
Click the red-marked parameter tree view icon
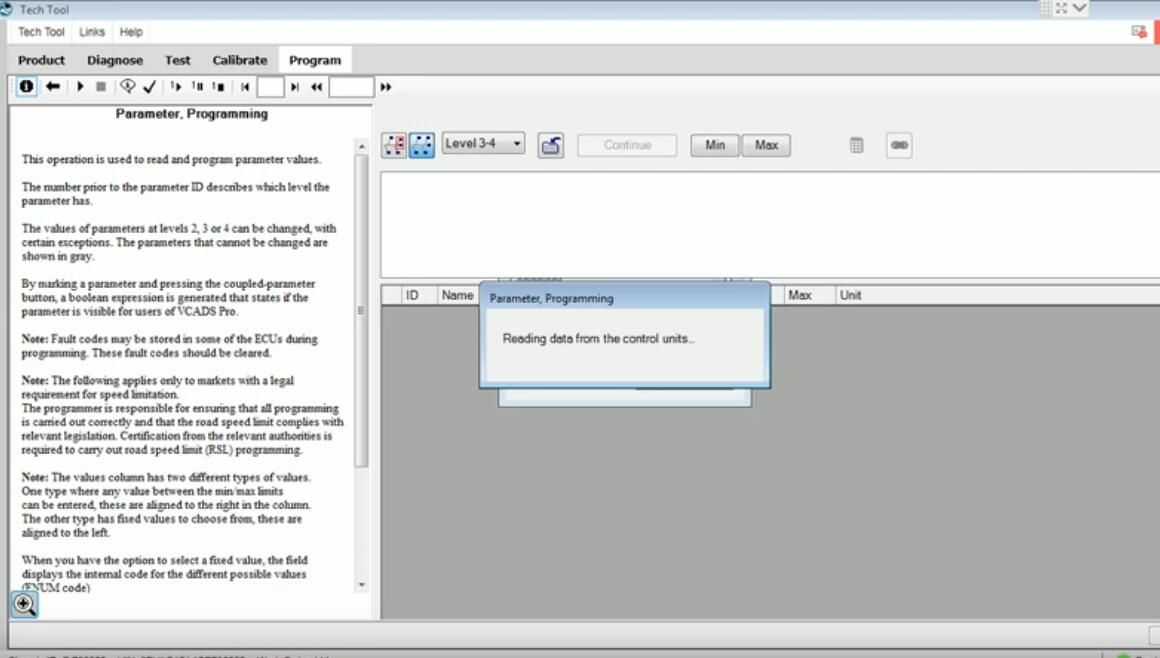[x=394, y=145]
